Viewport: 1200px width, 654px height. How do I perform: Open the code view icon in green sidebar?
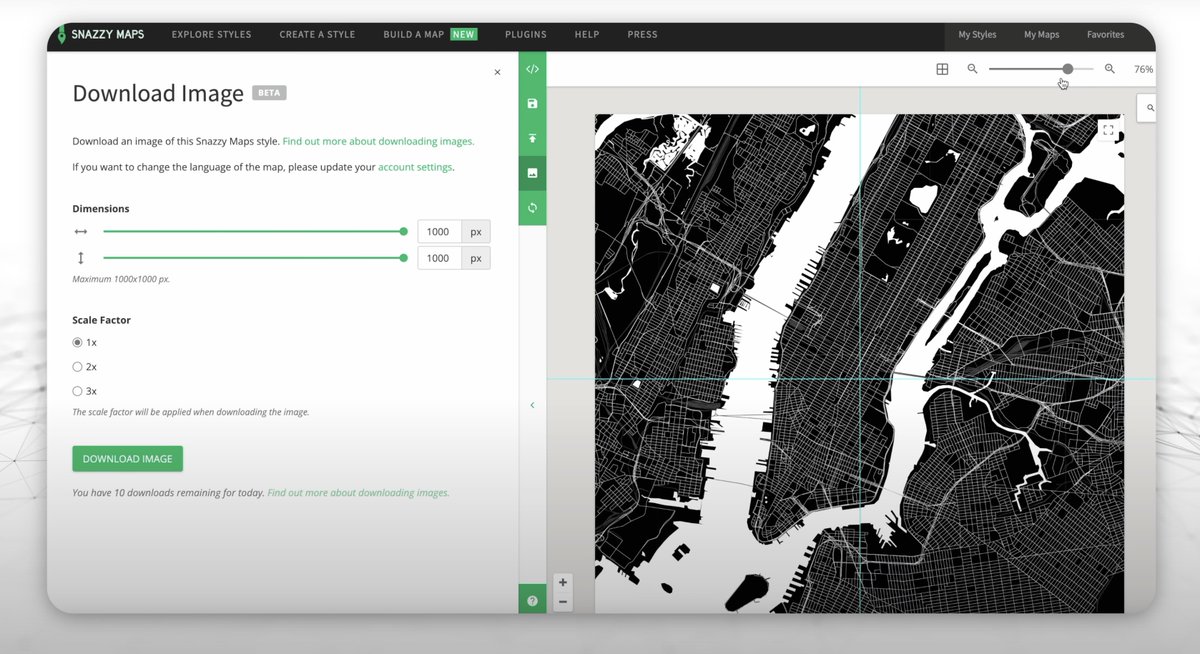click(532, 69)
